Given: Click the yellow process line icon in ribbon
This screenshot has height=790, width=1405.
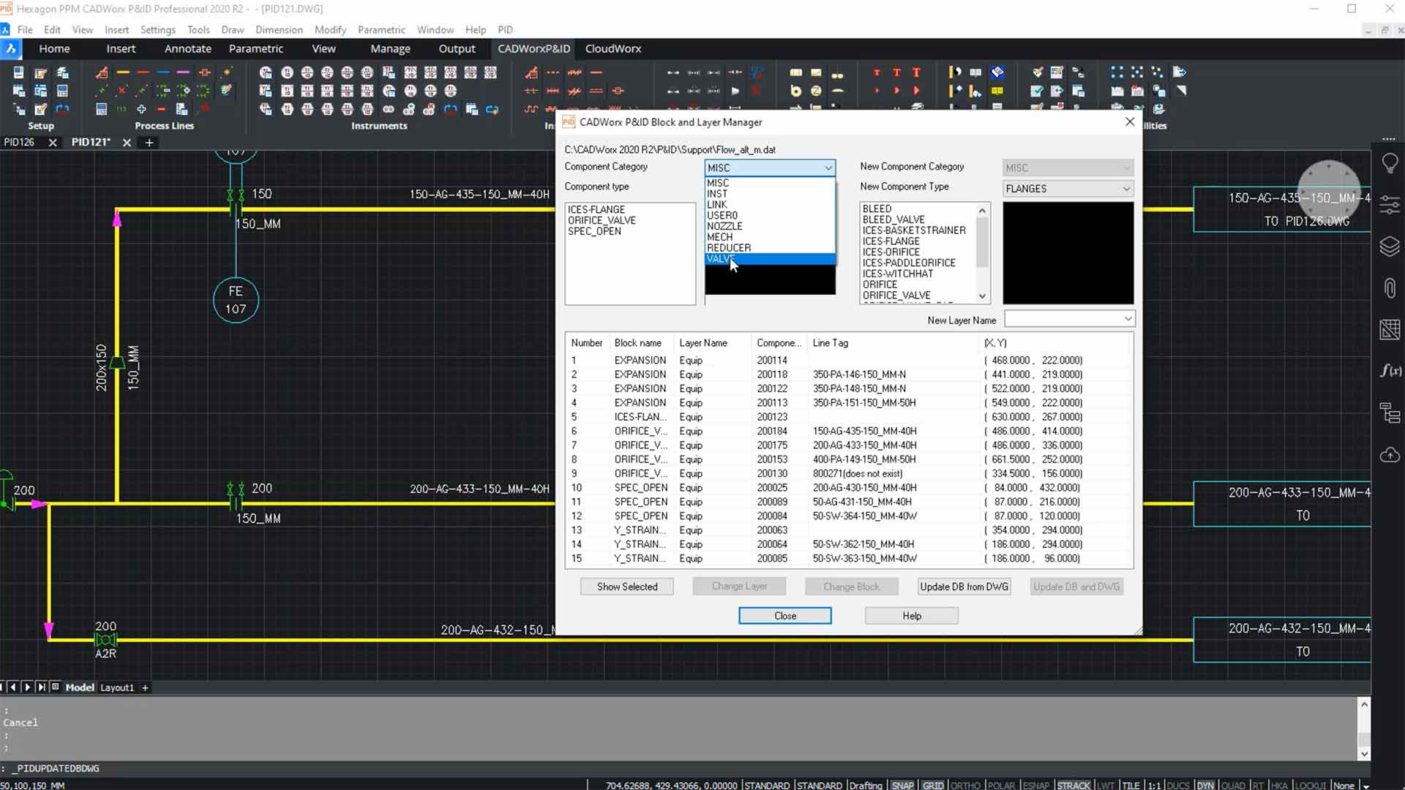Looking at the screenshot, I should (122, 72).
